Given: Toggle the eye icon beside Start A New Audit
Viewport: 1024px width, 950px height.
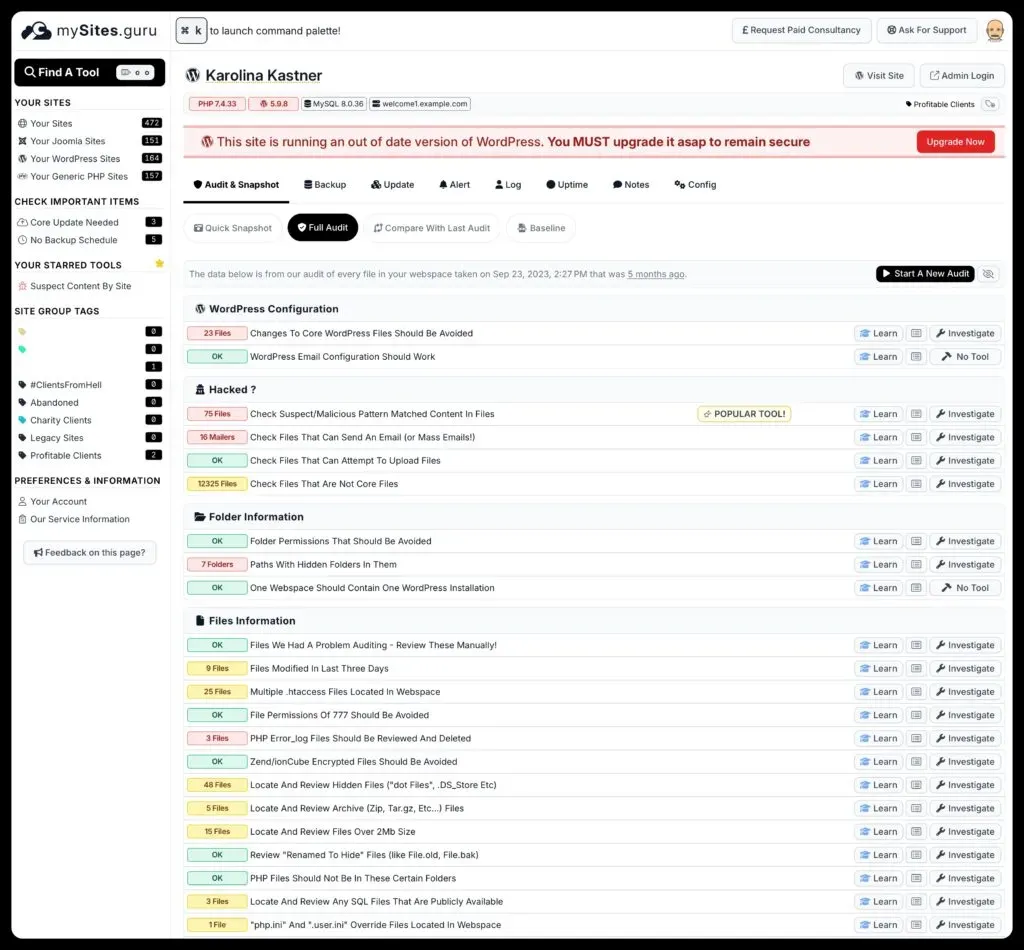Looking at the screenshot, I should tap(988, 273).
